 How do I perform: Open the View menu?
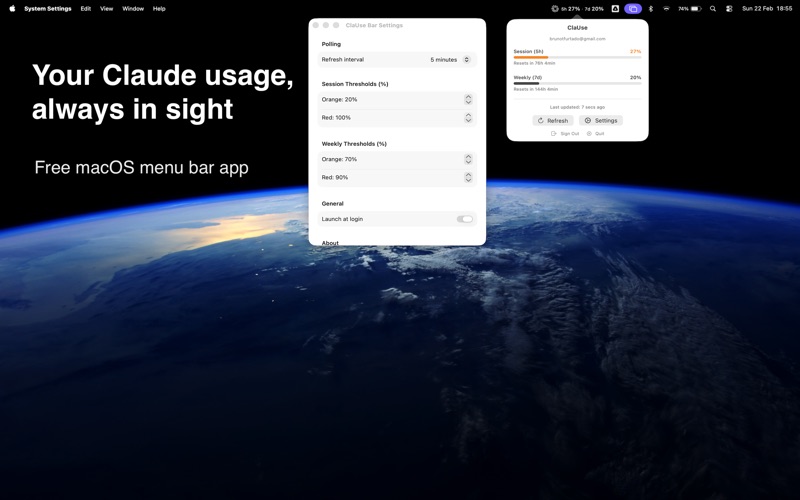click(106, 9)
